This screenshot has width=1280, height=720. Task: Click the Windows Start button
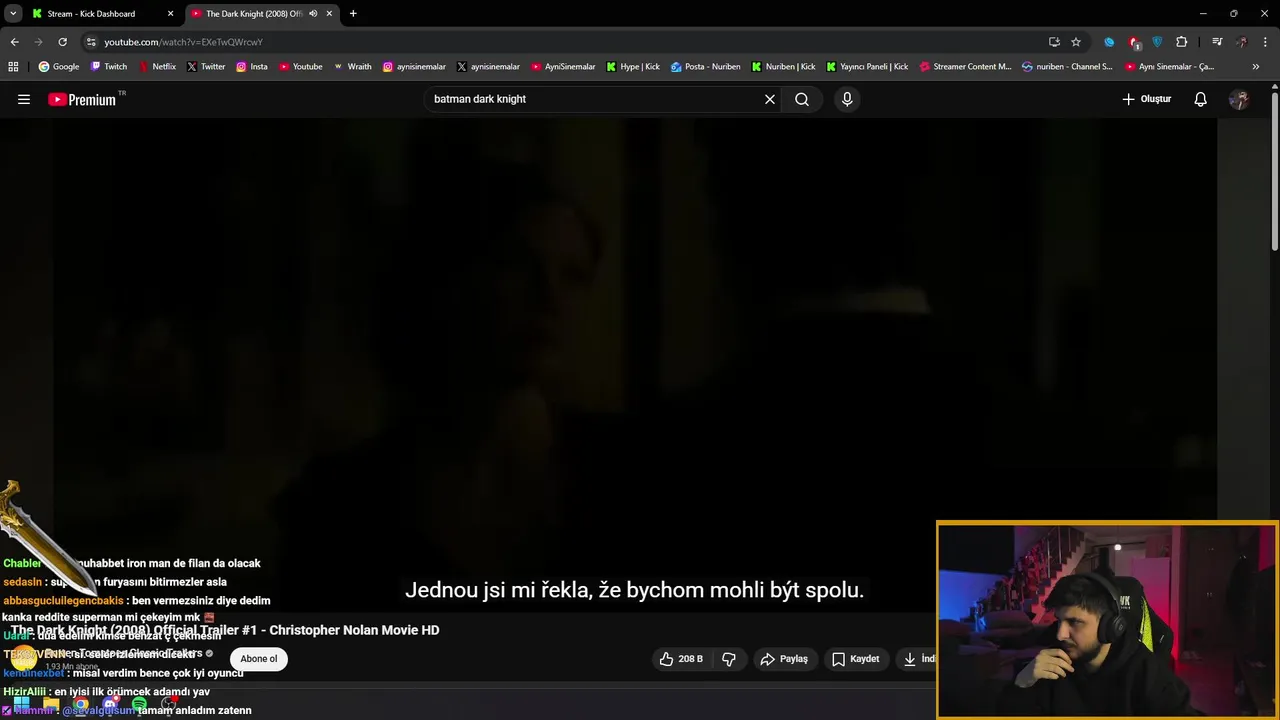[21, 705]
